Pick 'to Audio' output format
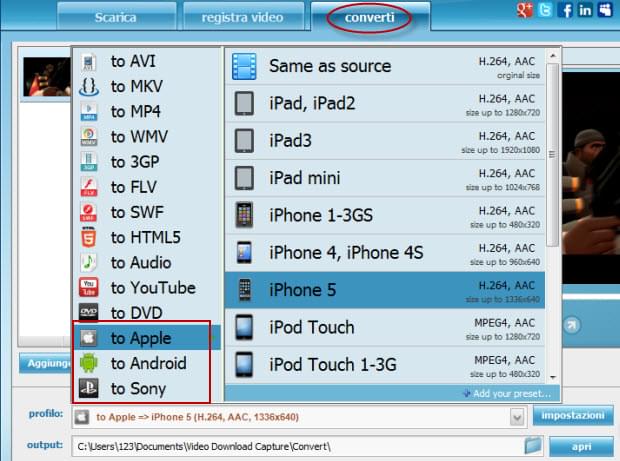 tap(147, 263)
